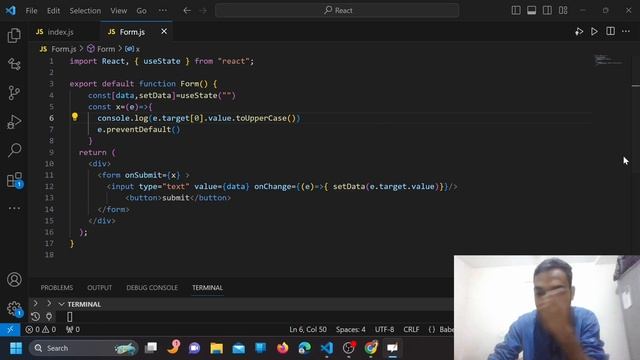Go forward with the navigation arrow
Viewport: 640px width, 360px height.
pyautogui.click(x=203, y=10)
